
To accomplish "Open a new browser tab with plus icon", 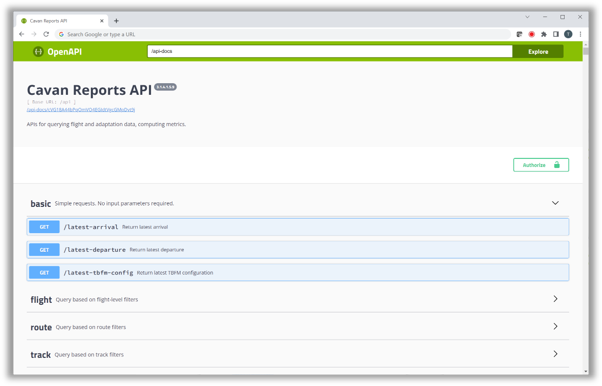I will point(116,21).
